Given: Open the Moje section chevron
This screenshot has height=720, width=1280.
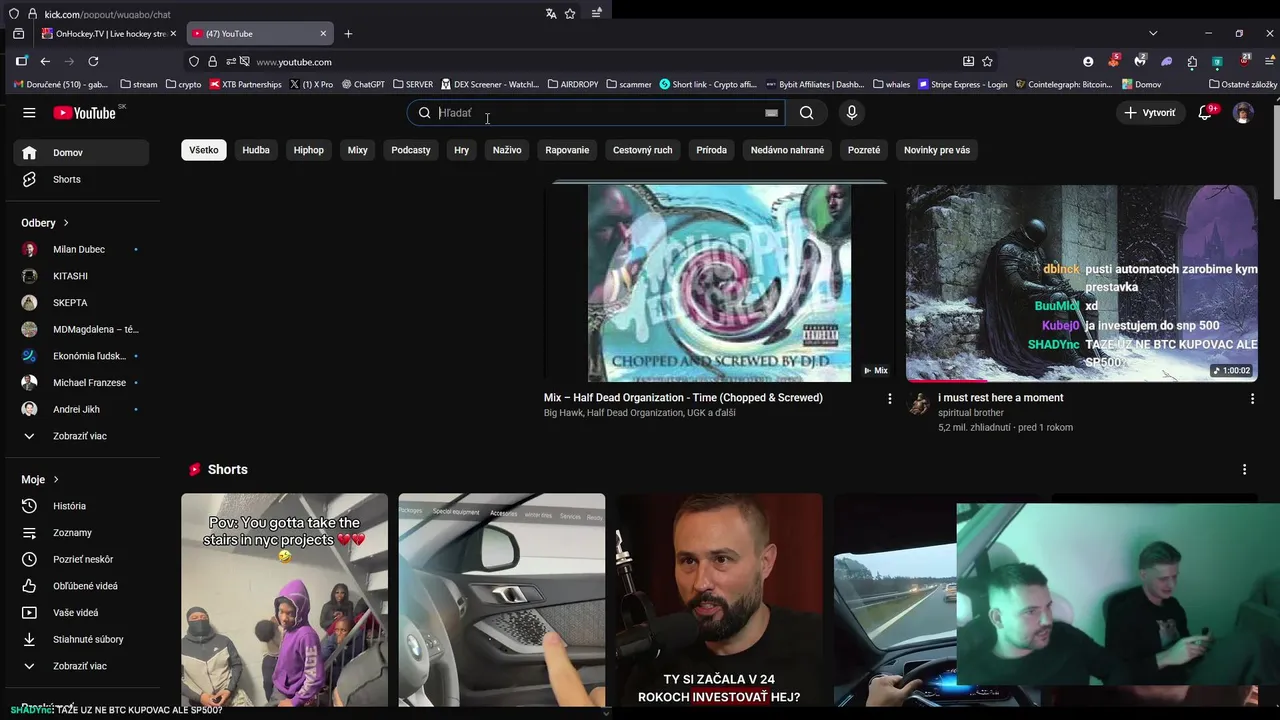Looking at the screenshot, I should click(x=56, y=480).
